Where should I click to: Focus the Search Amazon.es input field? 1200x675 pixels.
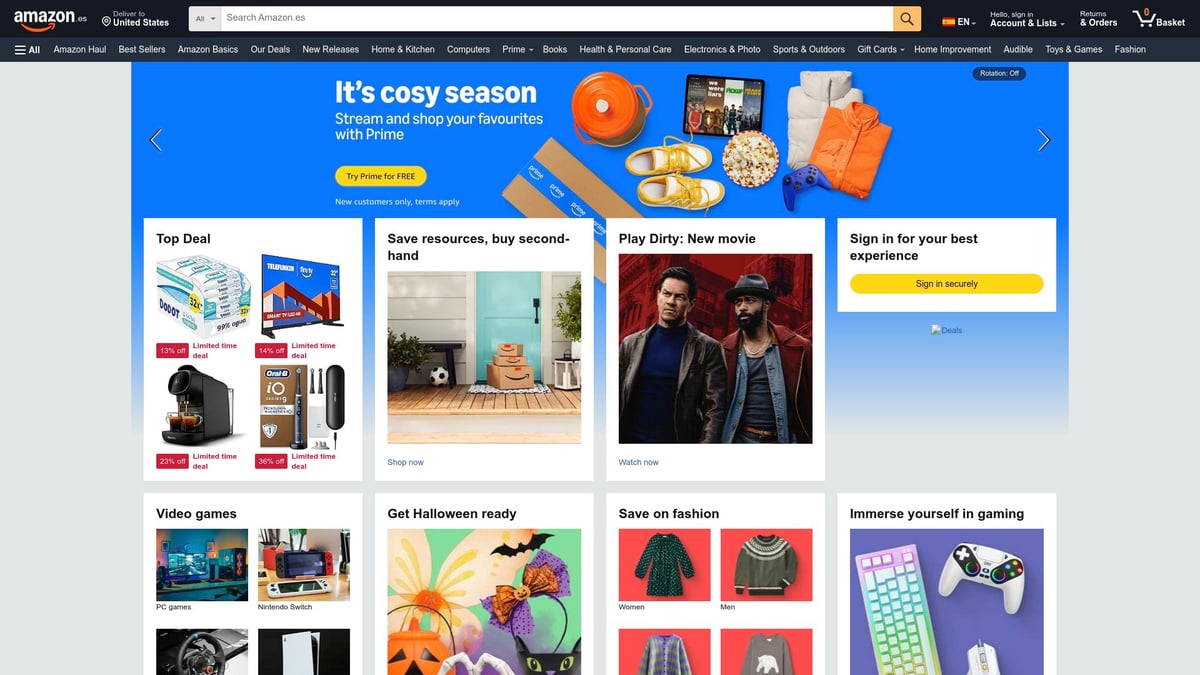coord(557,19)
